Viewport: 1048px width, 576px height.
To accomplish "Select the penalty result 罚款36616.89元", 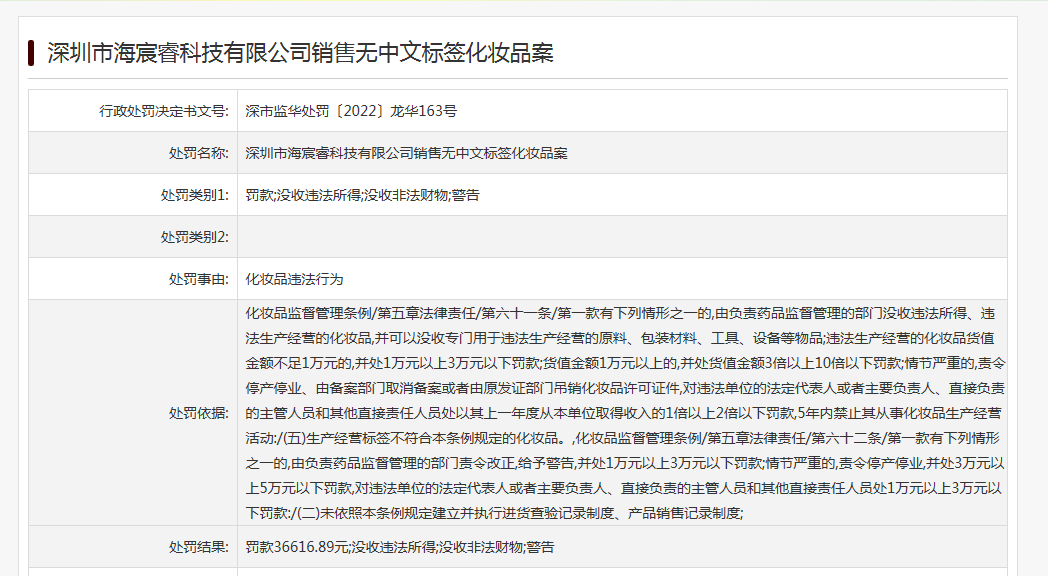I will [297, 547].
